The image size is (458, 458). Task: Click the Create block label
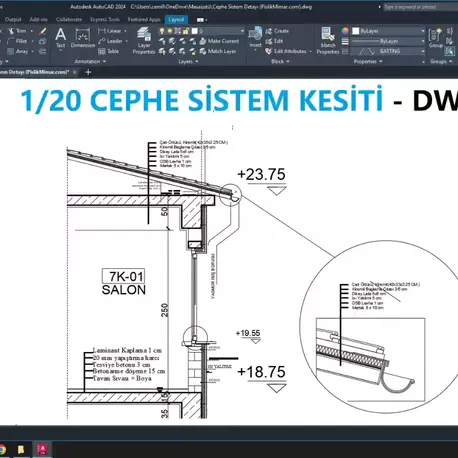pos(281,31)
